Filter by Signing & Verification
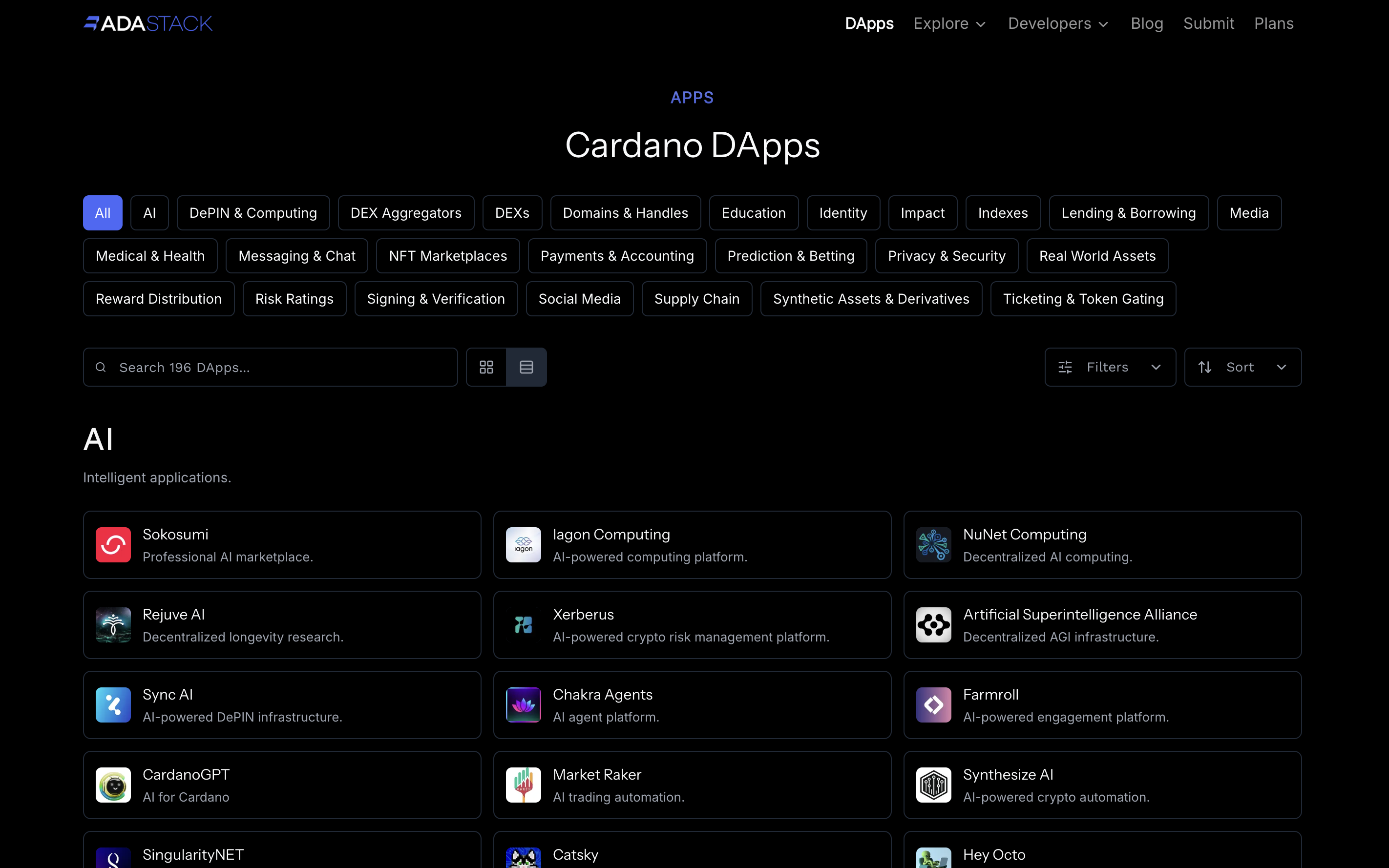The width and height of the screenshot is (1389, 868). pos(437,299)
